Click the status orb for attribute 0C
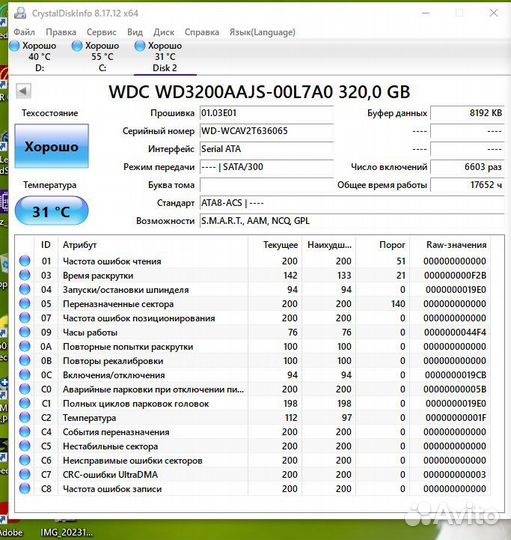The image size is (511, 540). tap(25, 375)
